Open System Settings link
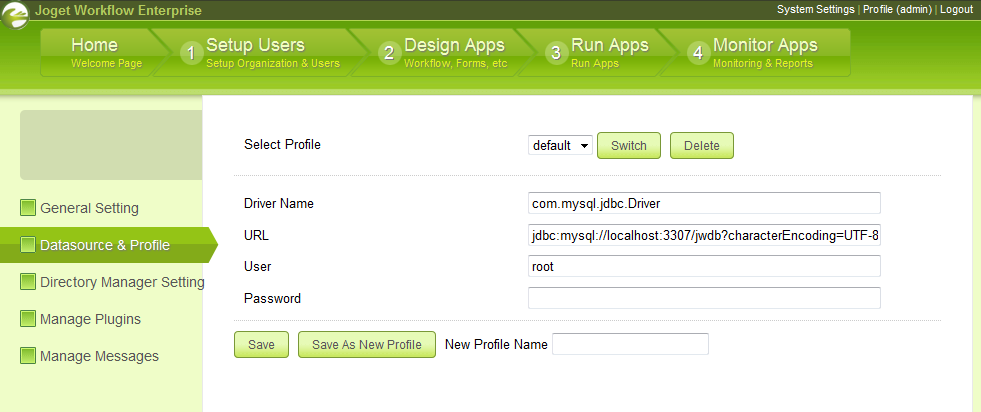 pyautogui.click(x=815, y=9)
